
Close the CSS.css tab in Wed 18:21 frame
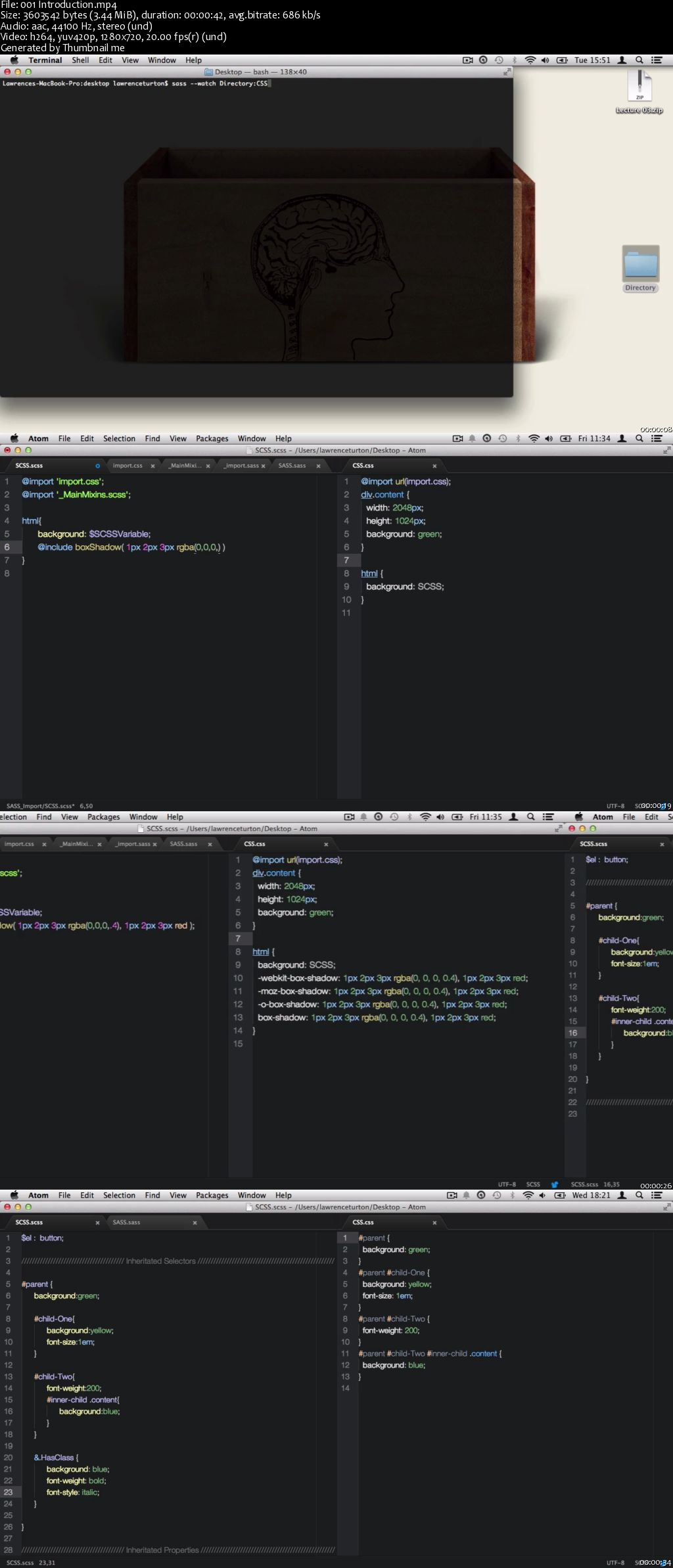tap(434, 1222)
